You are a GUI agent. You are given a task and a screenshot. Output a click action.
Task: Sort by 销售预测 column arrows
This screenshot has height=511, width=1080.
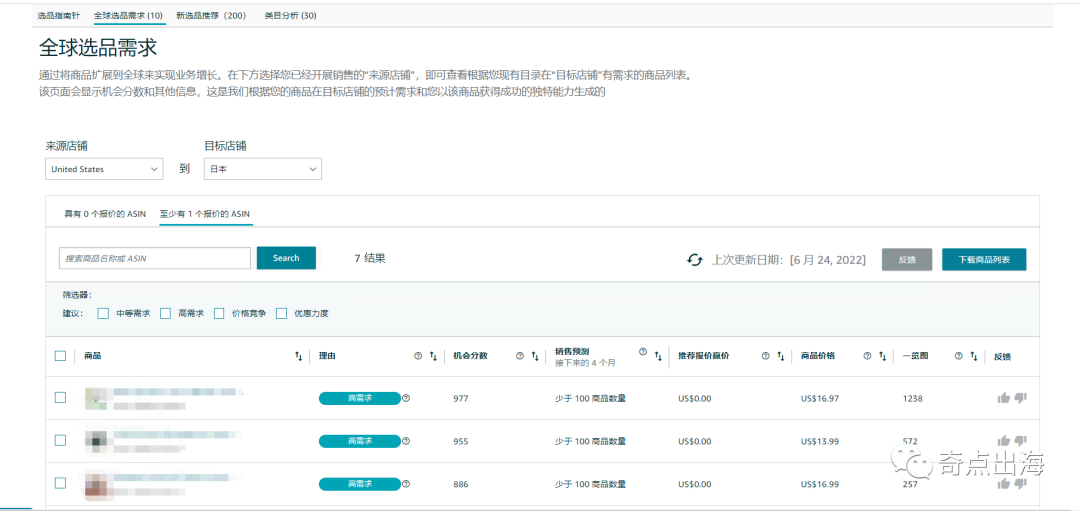pos(658,356)
